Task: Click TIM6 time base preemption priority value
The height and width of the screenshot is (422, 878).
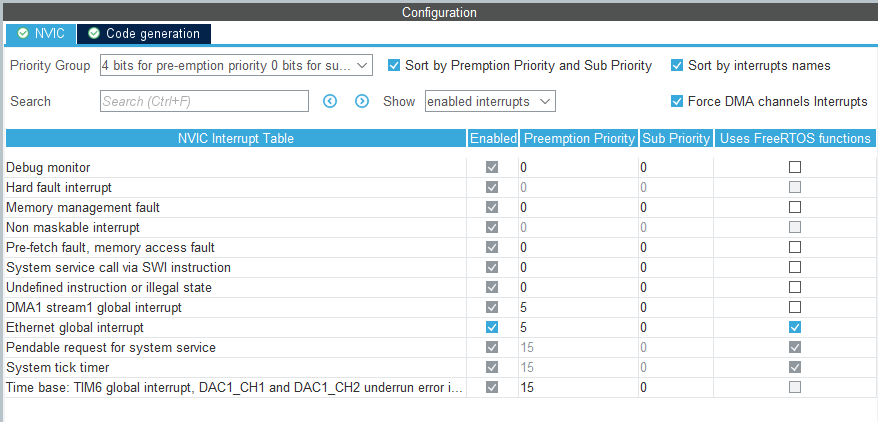Action: click(577, 387)
